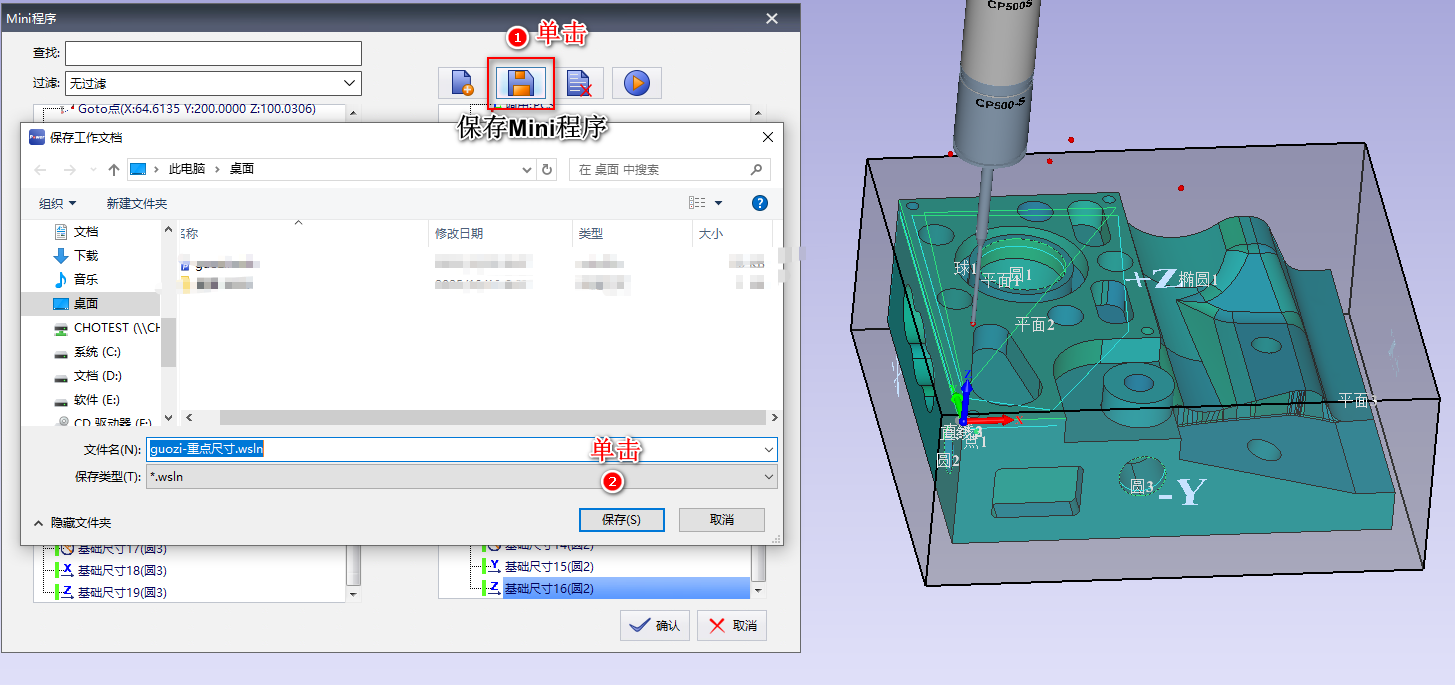
Task: Click 桌面 in the address path
Action: tap(242, 170)
